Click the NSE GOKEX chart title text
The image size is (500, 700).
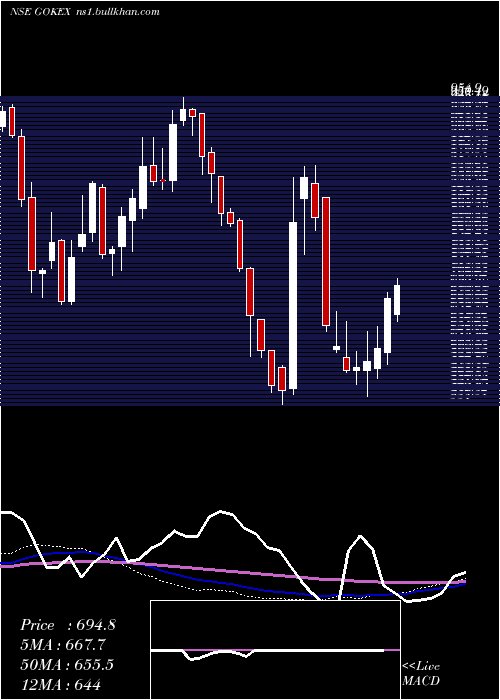tap(40, 12)
